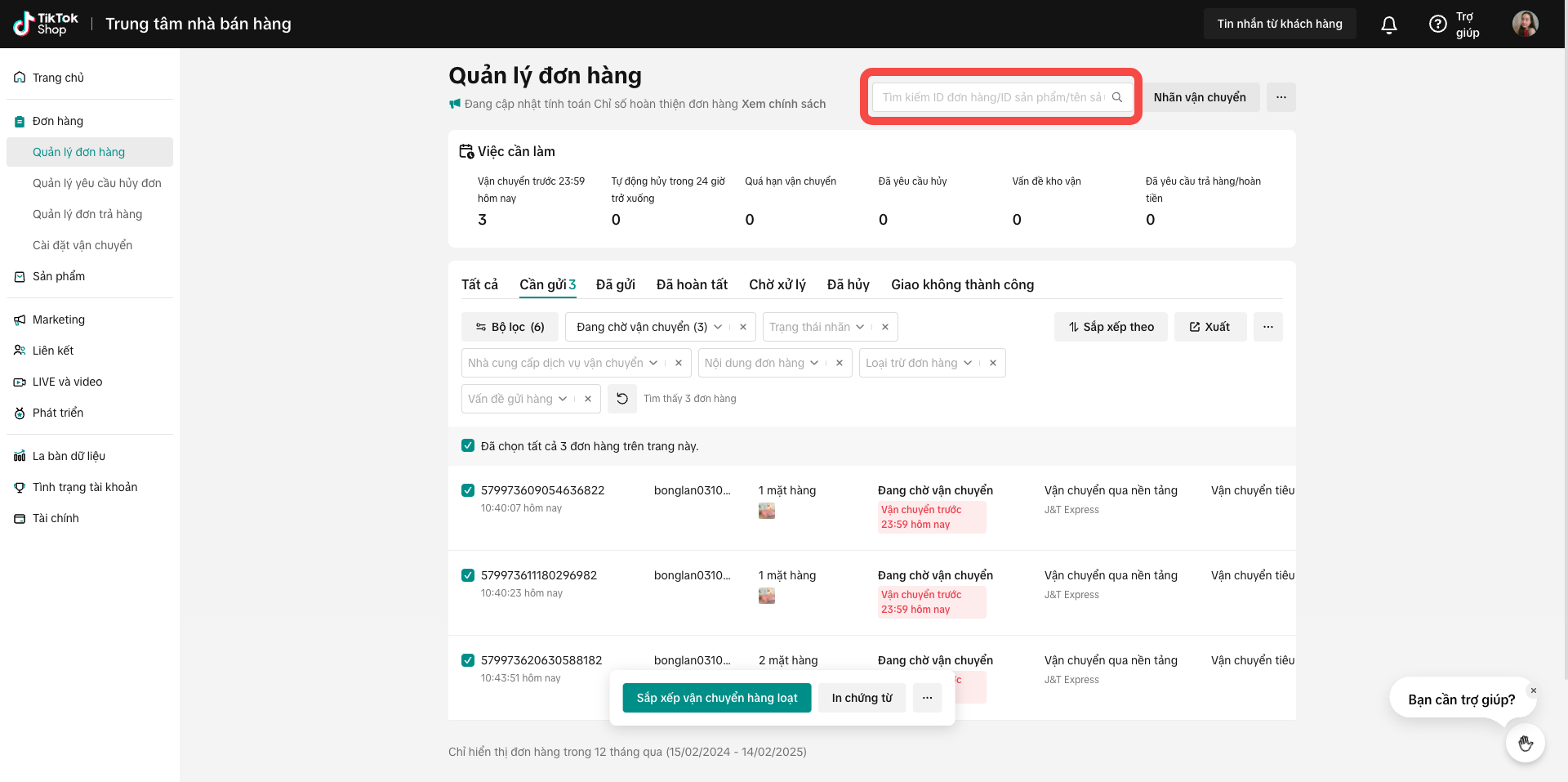The image size is (1568, 782).
Task: Click the Trợ giúp help icon
Action: (1437, 25)
